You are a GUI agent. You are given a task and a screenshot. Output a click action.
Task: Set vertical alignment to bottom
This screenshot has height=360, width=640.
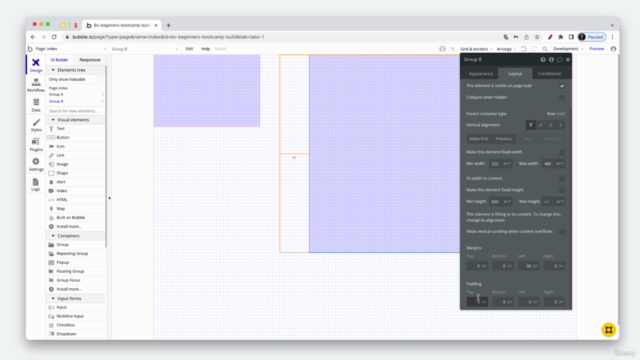551,125
